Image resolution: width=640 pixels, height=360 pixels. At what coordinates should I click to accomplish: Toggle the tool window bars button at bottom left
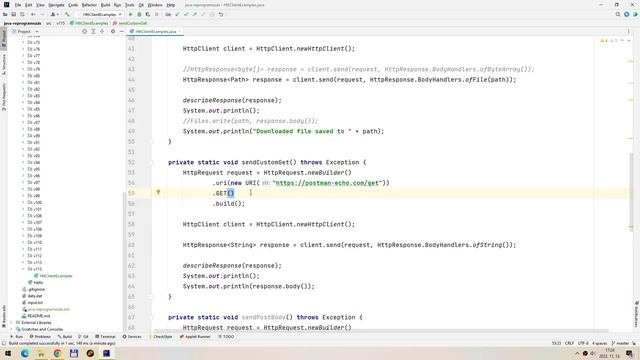coord(4,343)
